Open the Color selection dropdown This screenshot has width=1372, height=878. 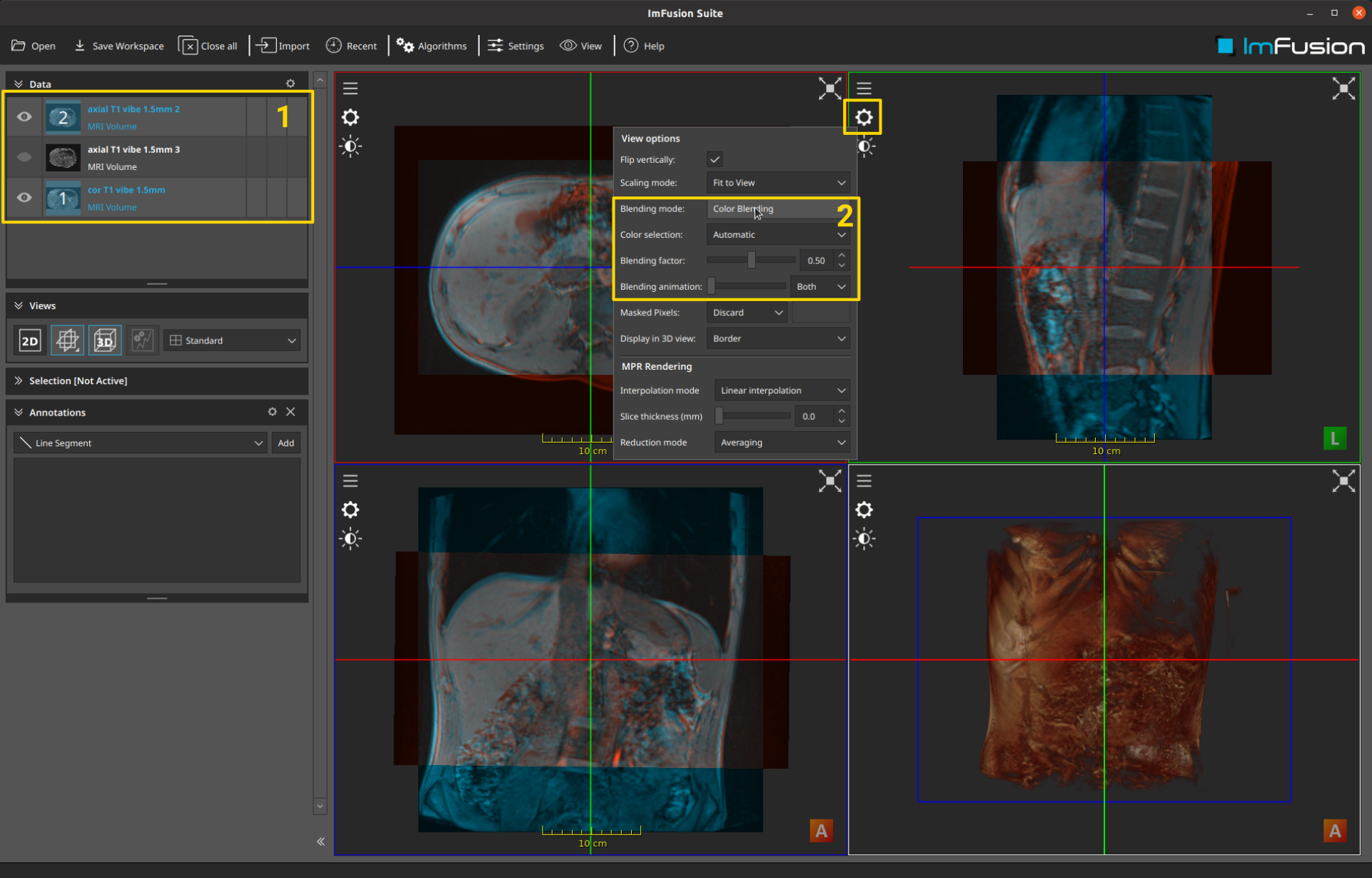click(778, 234)
